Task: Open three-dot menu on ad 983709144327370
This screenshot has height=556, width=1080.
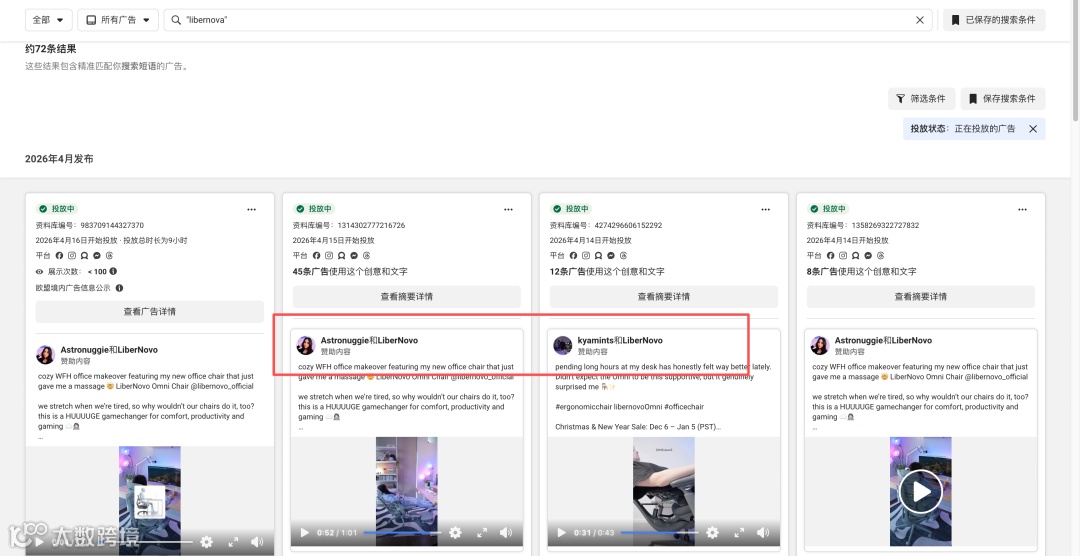Action: 251,209
